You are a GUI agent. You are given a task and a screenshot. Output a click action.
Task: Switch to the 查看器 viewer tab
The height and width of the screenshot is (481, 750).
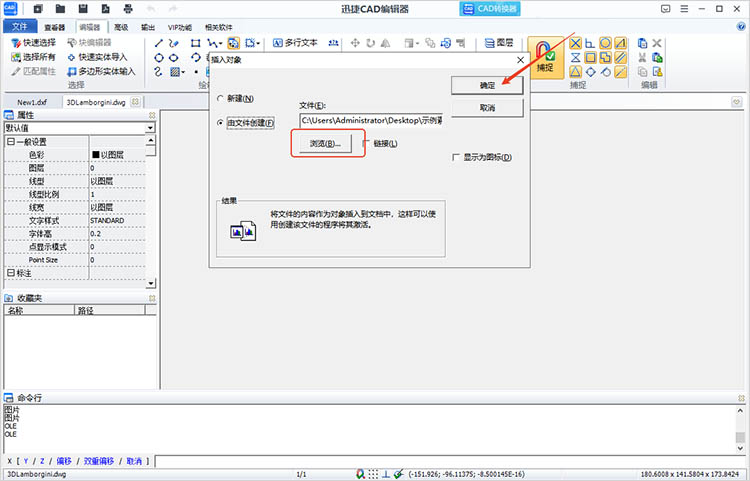tap(55, 27)
